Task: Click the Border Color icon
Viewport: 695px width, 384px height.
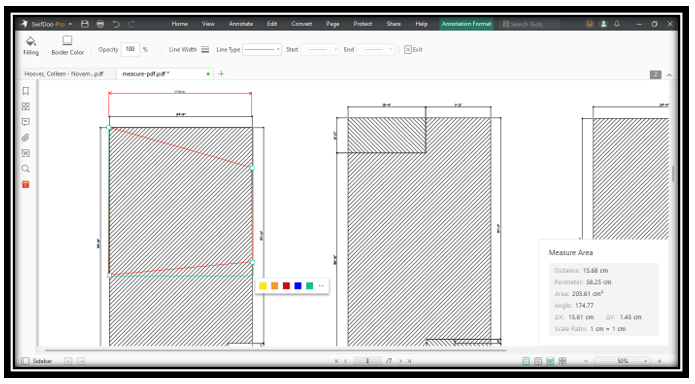Action: 67,41
